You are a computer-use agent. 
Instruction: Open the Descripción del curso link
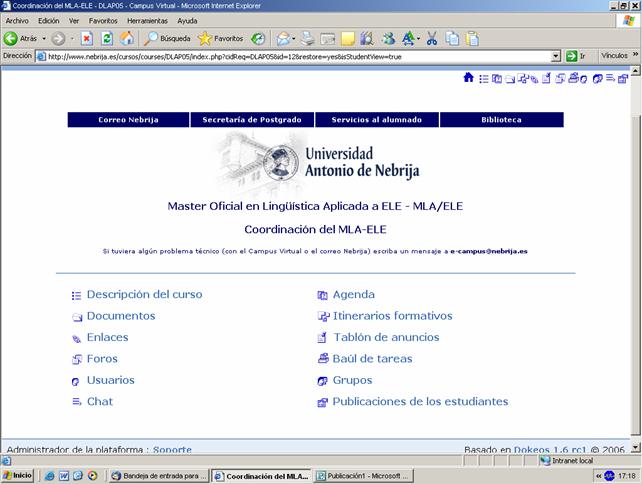(145, 294)
